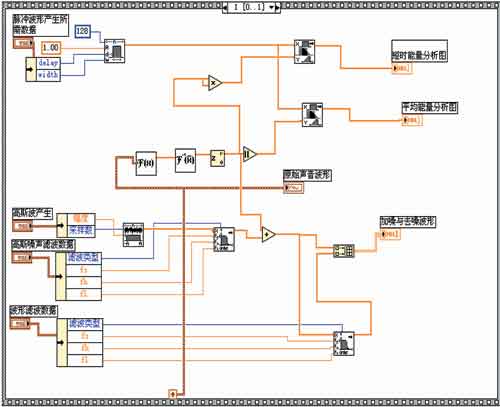
Task: Select fh in the 波形滤波数据 unbundle
Action: pyautogui.click(x=85, y=348)
